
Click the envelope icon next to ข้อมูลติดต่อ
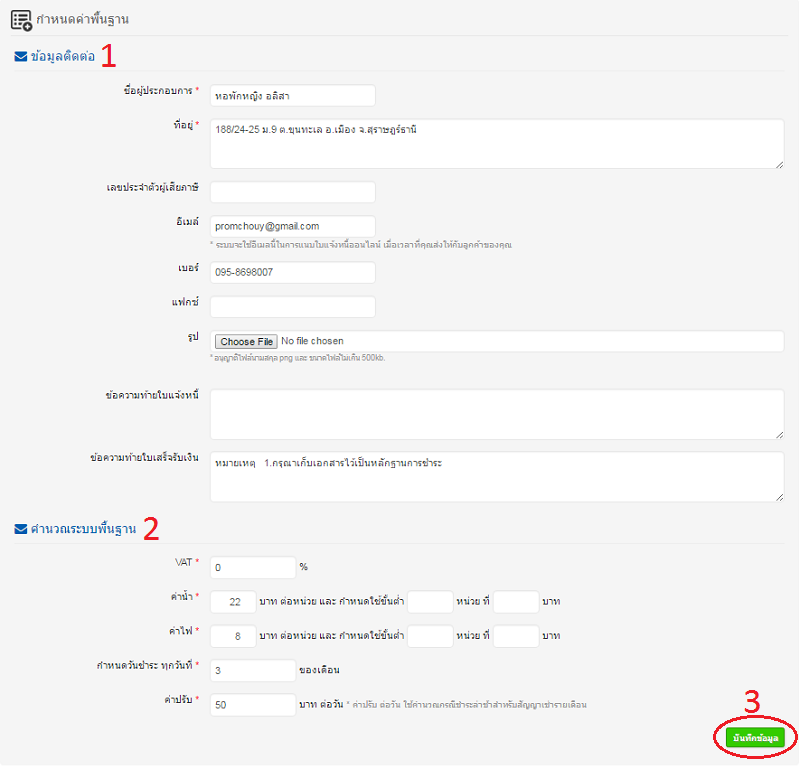(21, 57)
